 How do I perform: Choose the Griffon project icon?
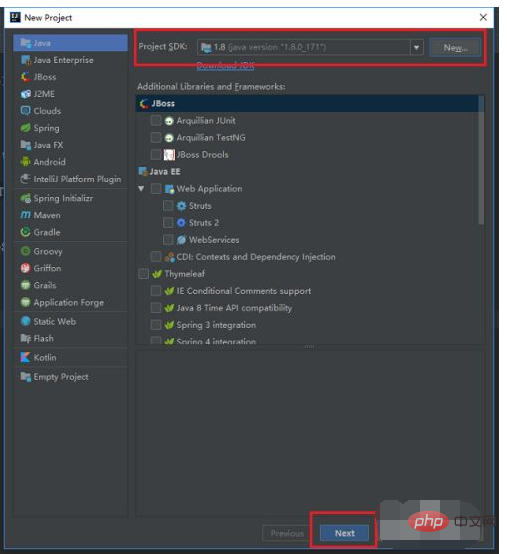pos(25,268)
